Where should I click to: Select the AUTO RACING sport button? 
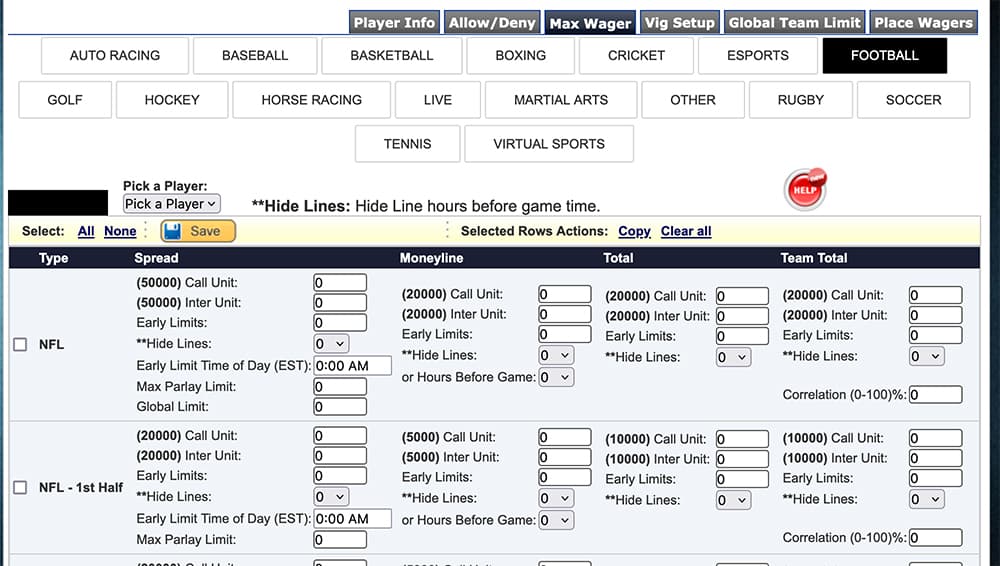[x=115, y=56]
